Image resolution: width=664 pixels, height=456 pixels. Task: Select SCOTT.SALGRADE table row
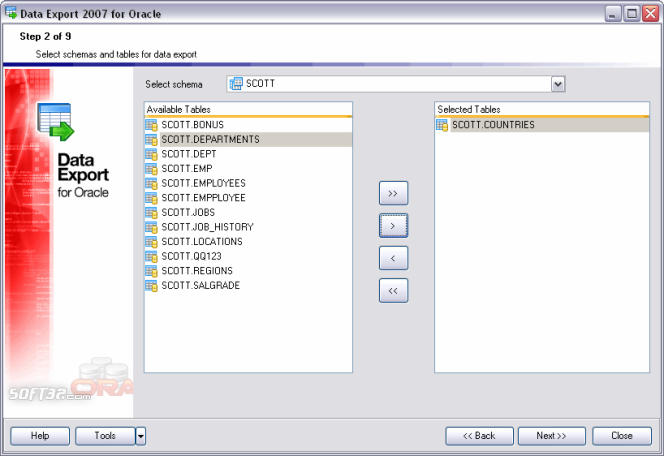248,286
